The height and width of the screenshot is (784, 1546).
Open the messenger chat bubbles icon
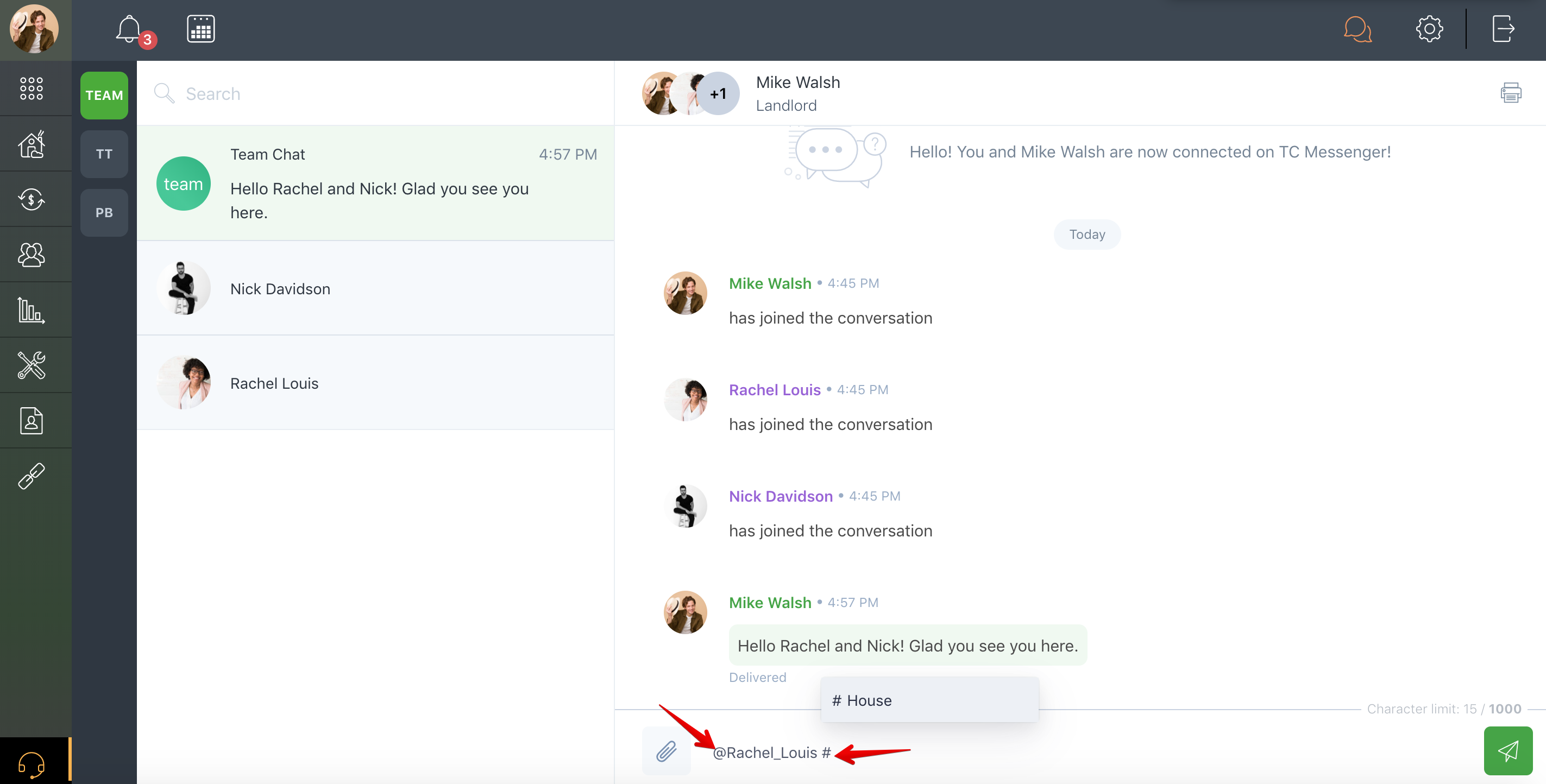click(x=1358, y=29)
